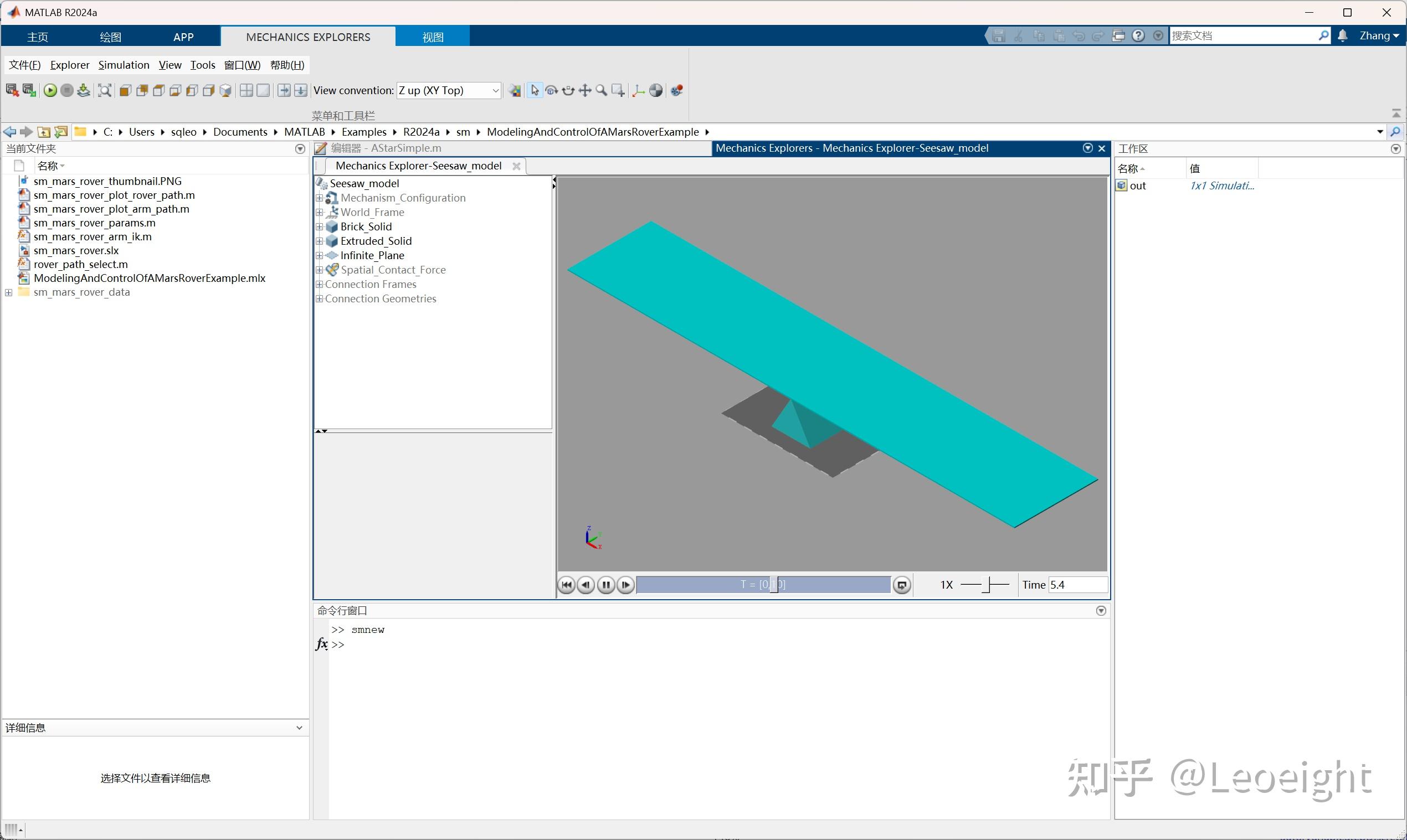This screenshot has height=840, width=1407.
Task: Open the Simulation menu
Action: pyautogui.click(x=124, y=65)
